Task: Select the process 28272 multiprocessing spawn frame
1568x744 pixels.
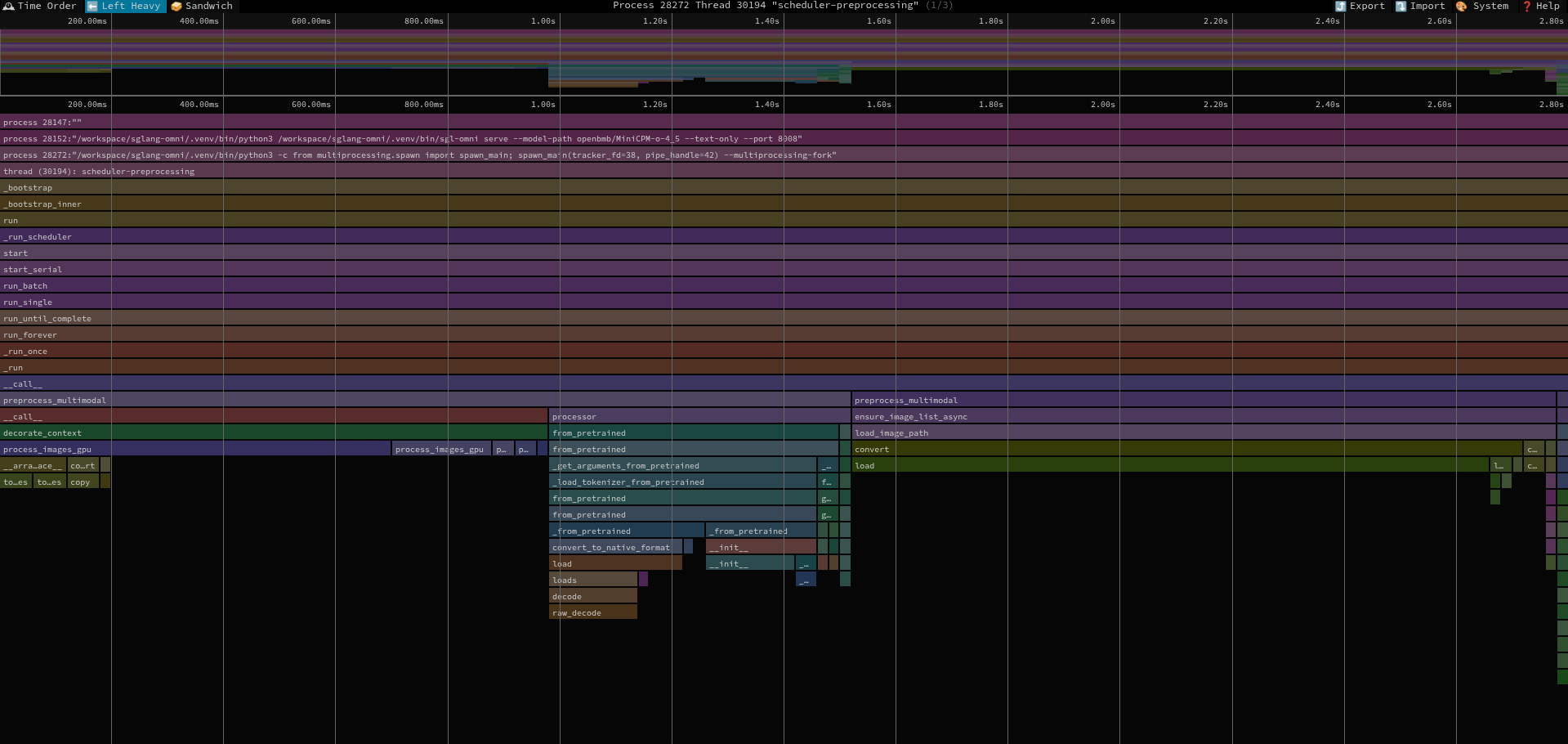Action: pos(784,155)
